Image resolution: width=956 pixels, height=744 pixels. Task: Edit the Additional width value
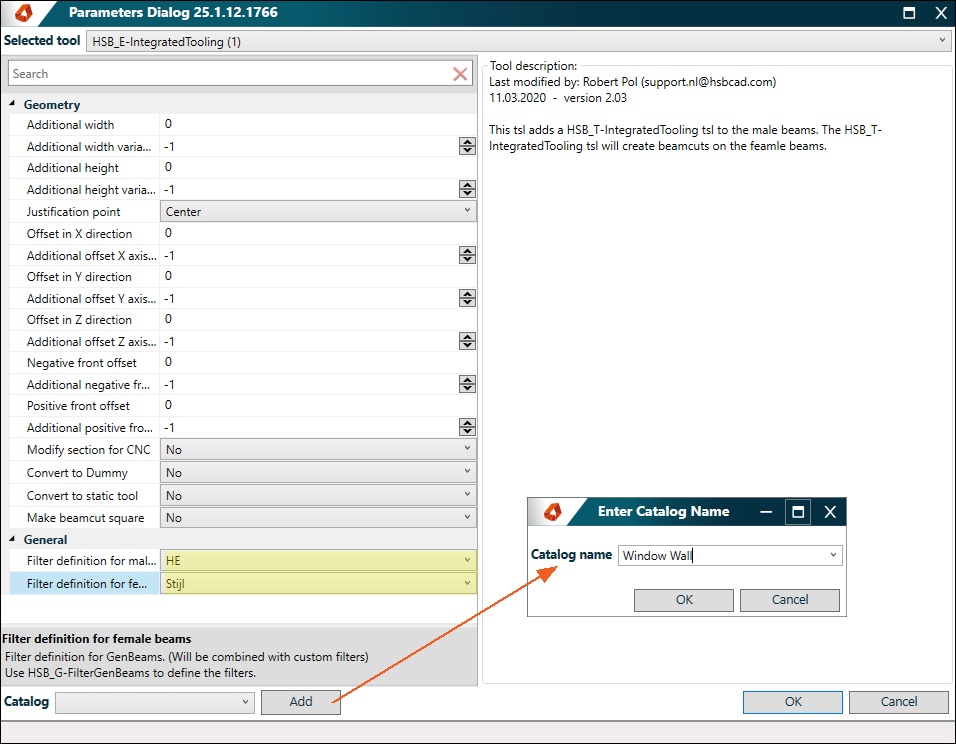pos(318,124)
